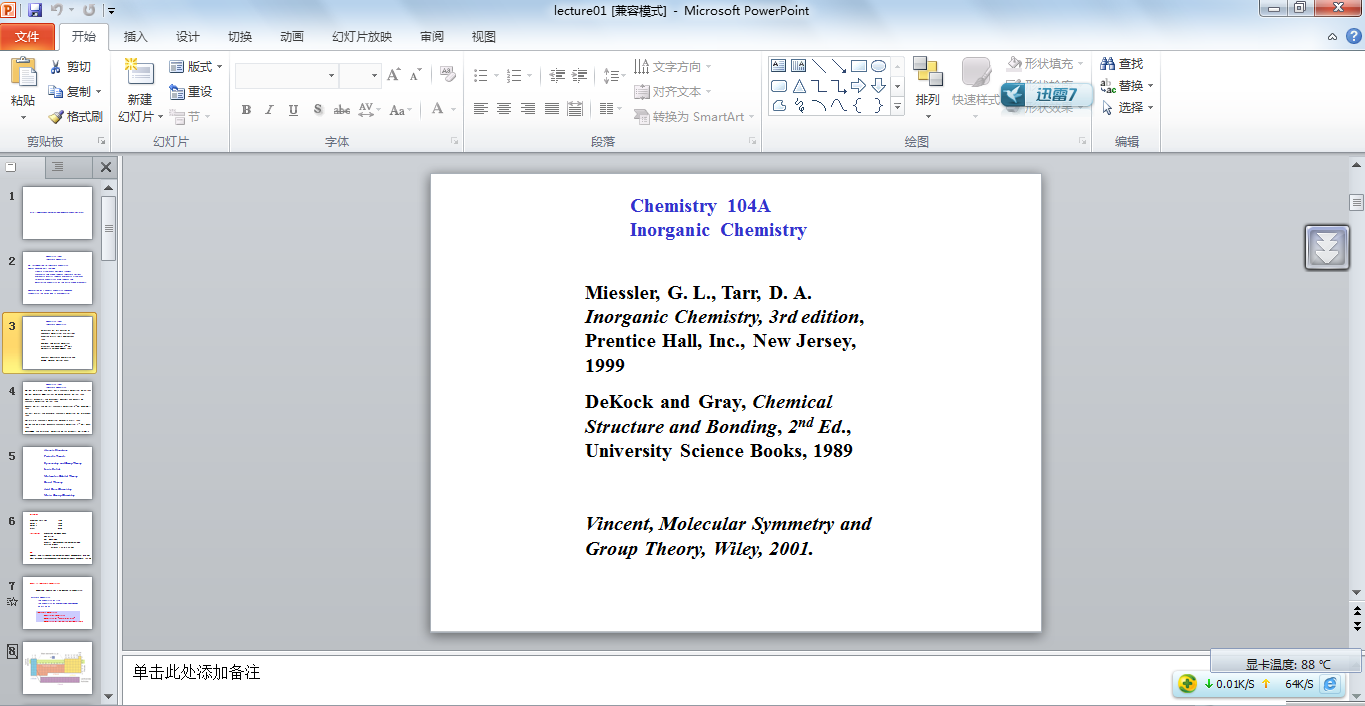This screenshot has height=706, width=1365.
Task: Open PowerPoint help question mark icon
Action: click(1353, 36)
